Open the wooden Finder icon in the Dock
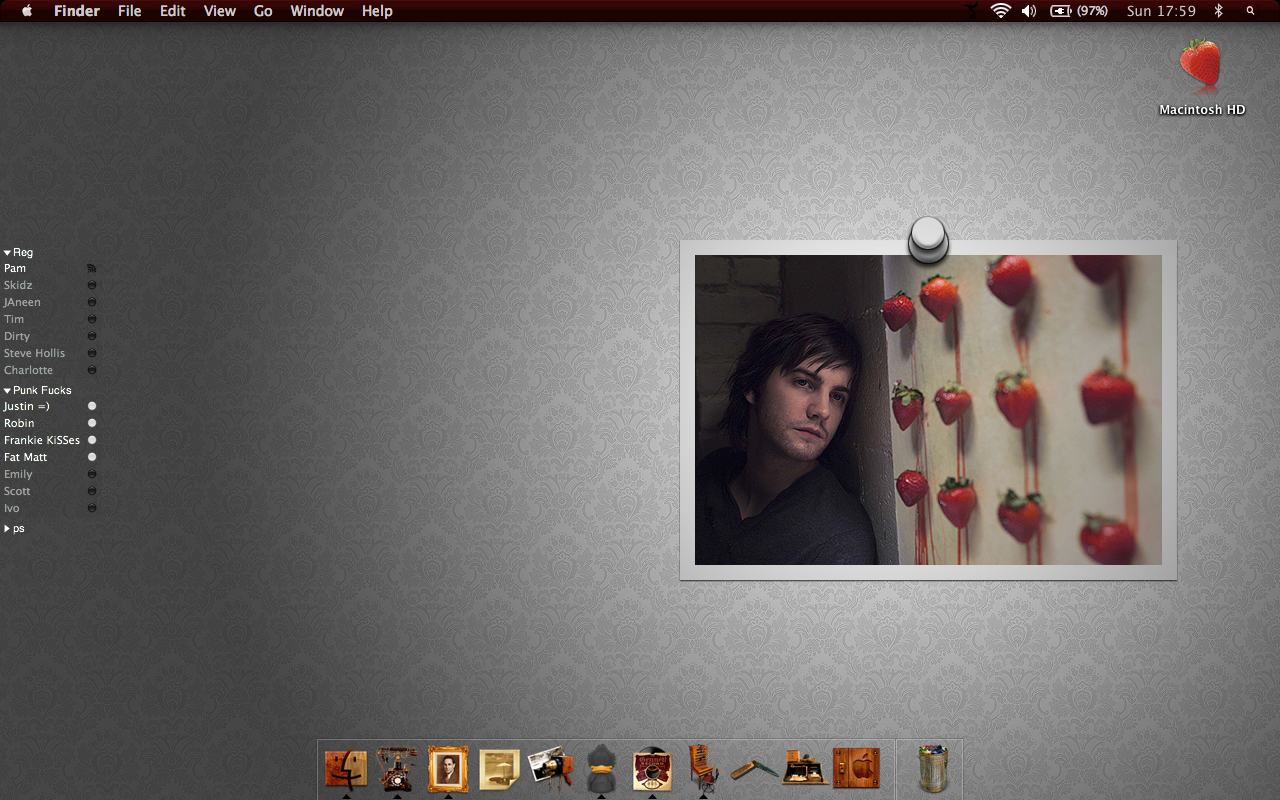 [346, 770]
